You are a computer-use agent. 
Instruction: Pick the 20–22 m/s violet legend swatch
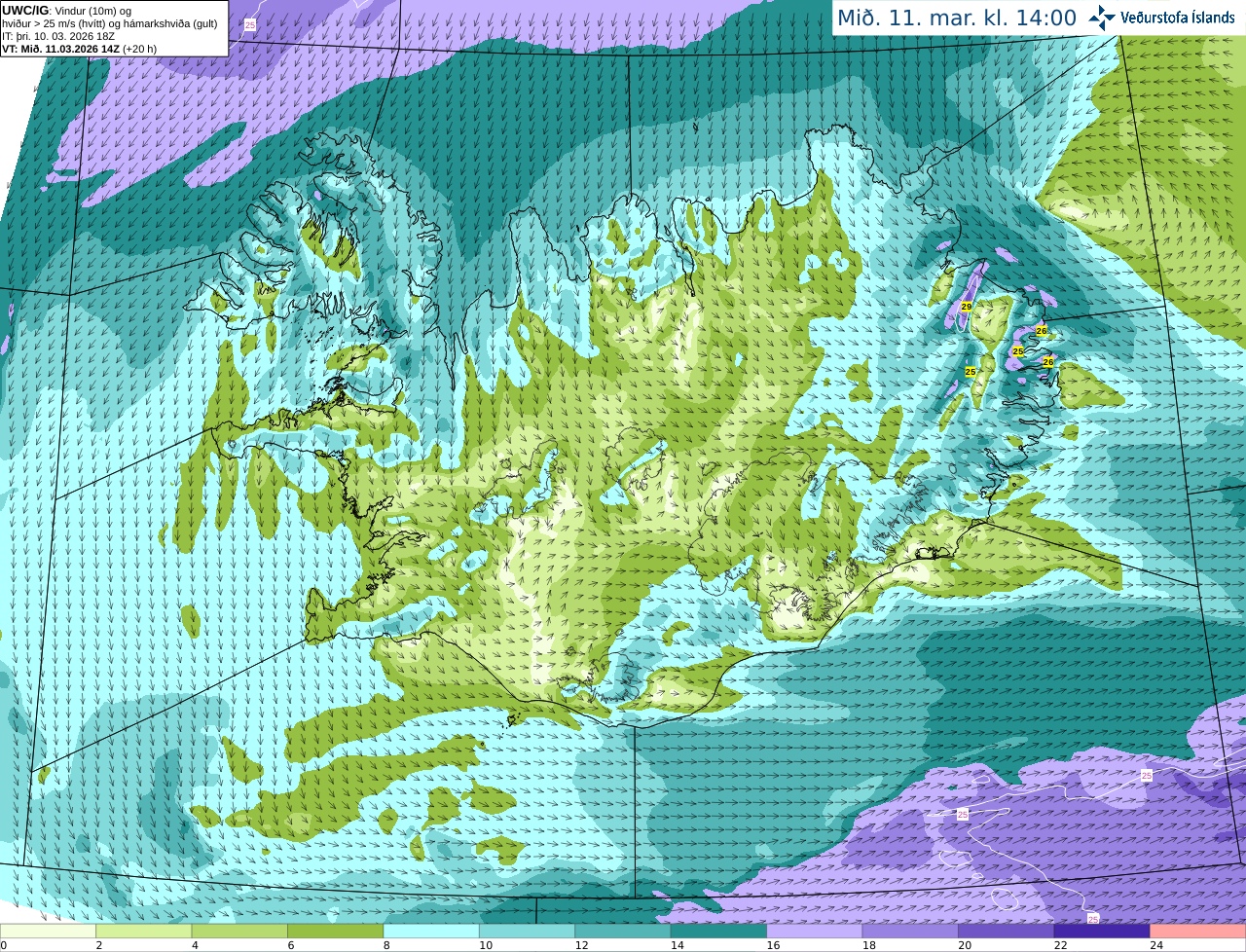pos(1007,931)
